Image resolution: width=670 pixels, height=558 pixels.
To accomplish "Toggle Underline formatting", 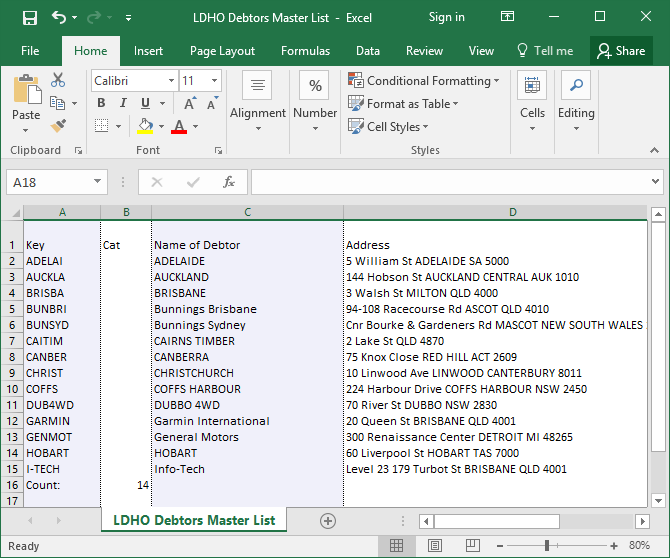I will click(x=145, y=103).
